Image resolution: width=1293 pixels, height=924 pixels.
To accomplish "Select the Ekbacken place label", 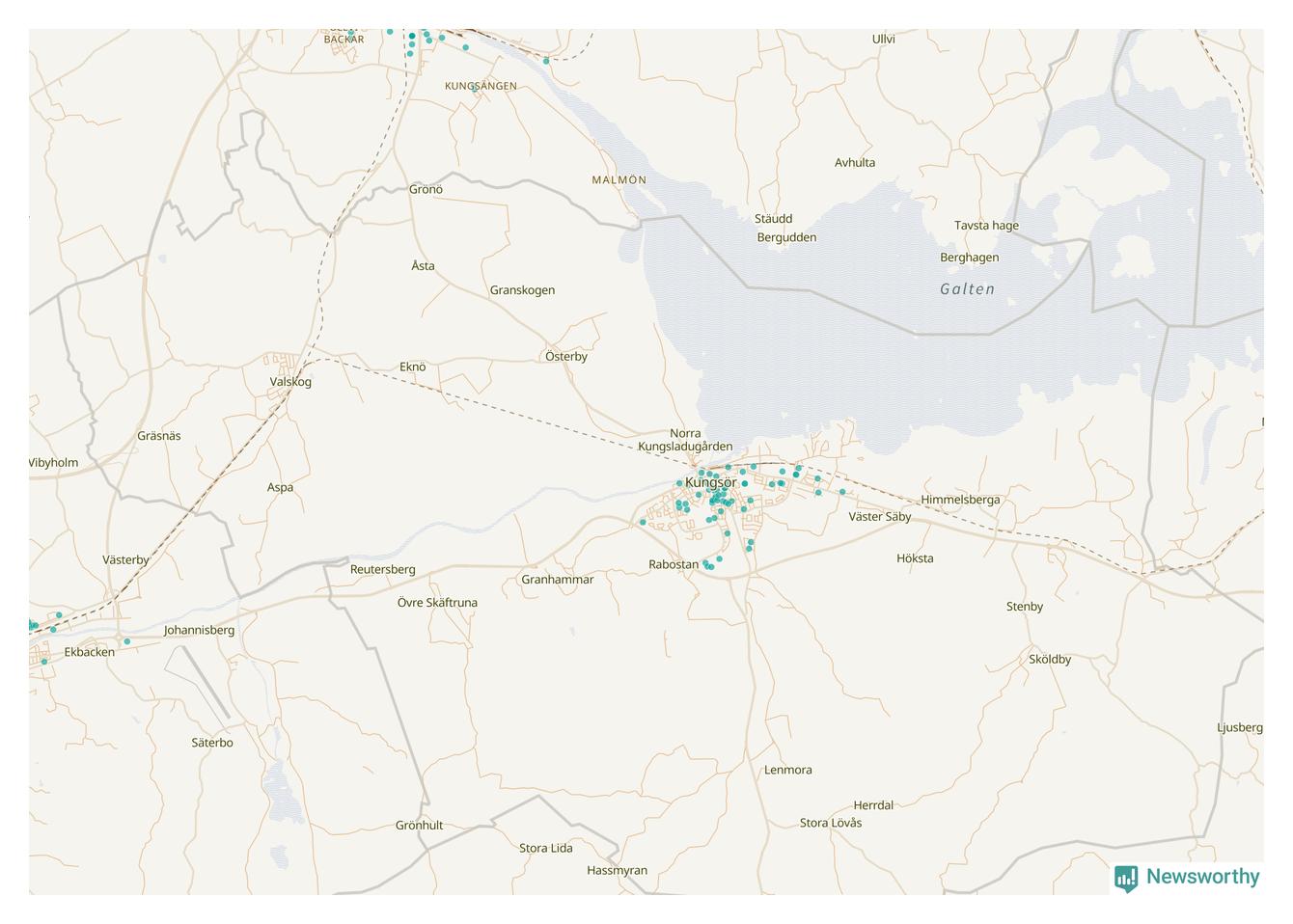I will (x=90, y=652).
